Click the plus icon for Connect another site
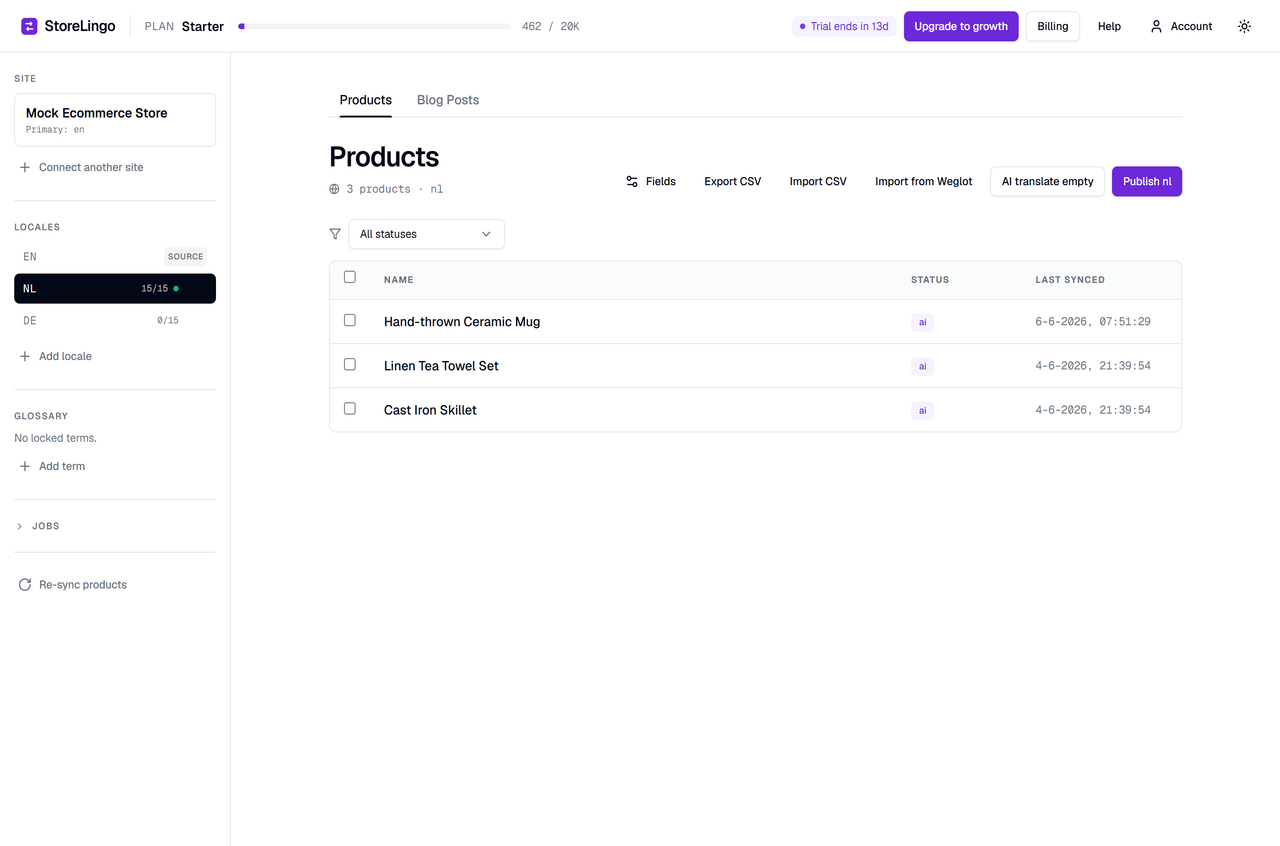 [25, 167]
